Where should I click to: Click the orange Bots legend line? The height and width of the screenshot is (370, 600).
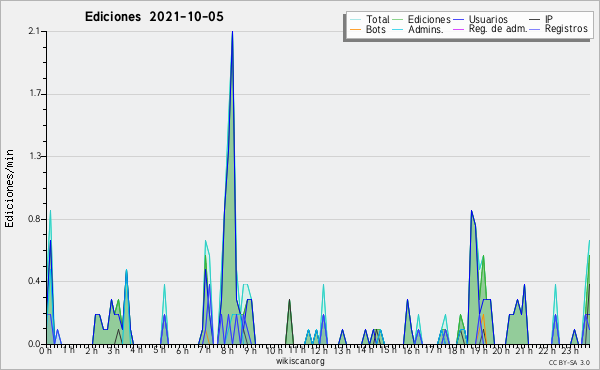(x=355, y=29)
